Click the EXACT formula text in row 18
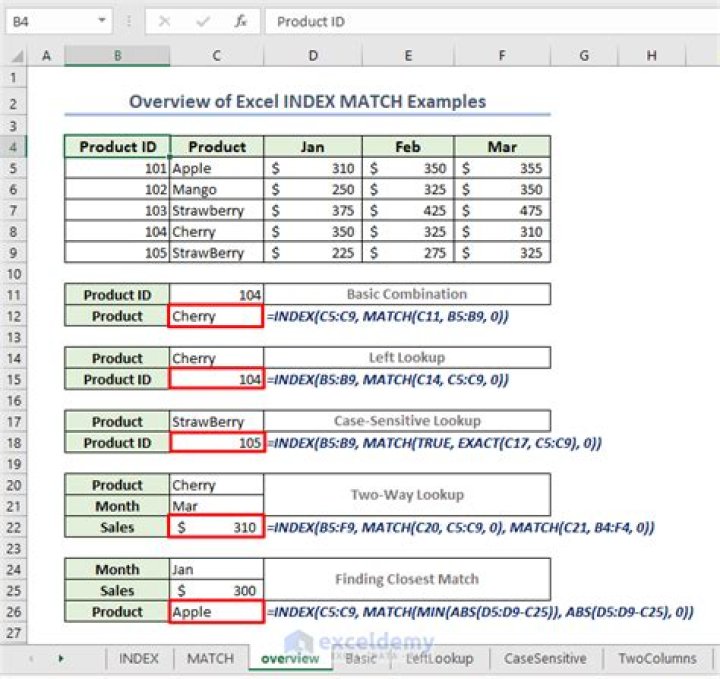Image resolution: width=720 pixels, height=679 pixels. pyautogui.click(x=434, y=443)
